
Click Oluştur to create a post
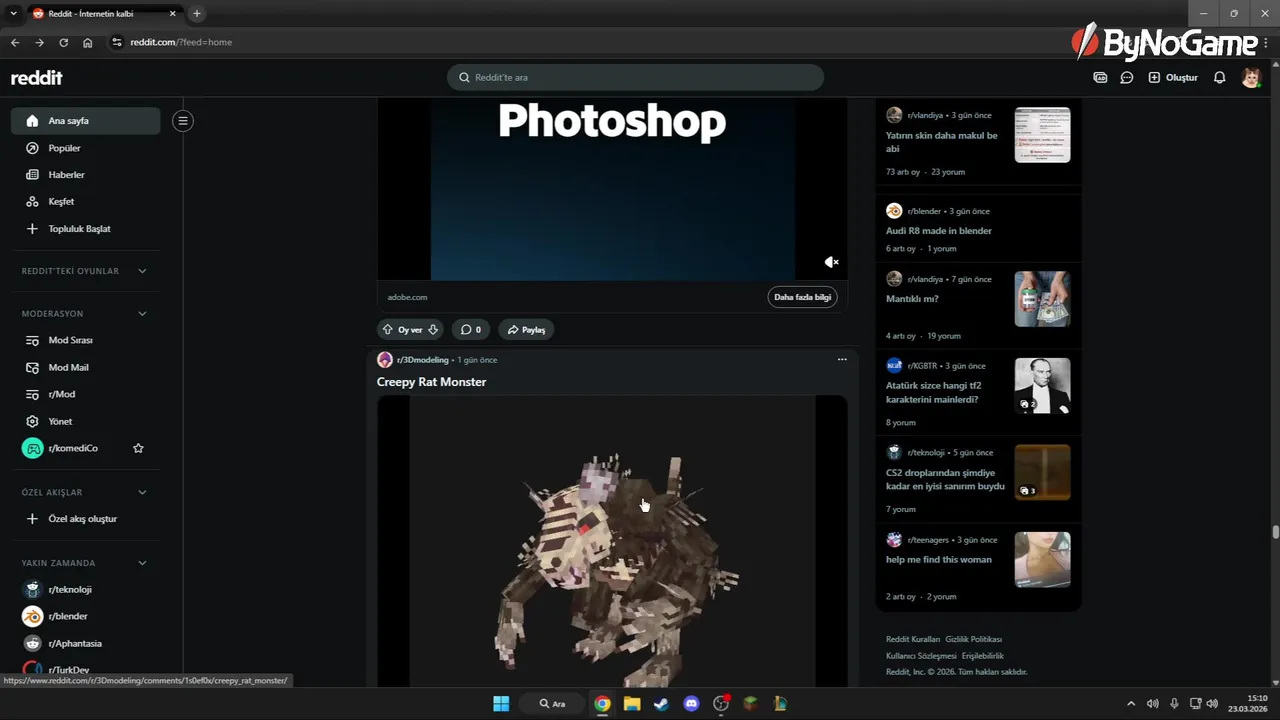pyautogui.click(x=1172, y=78)
